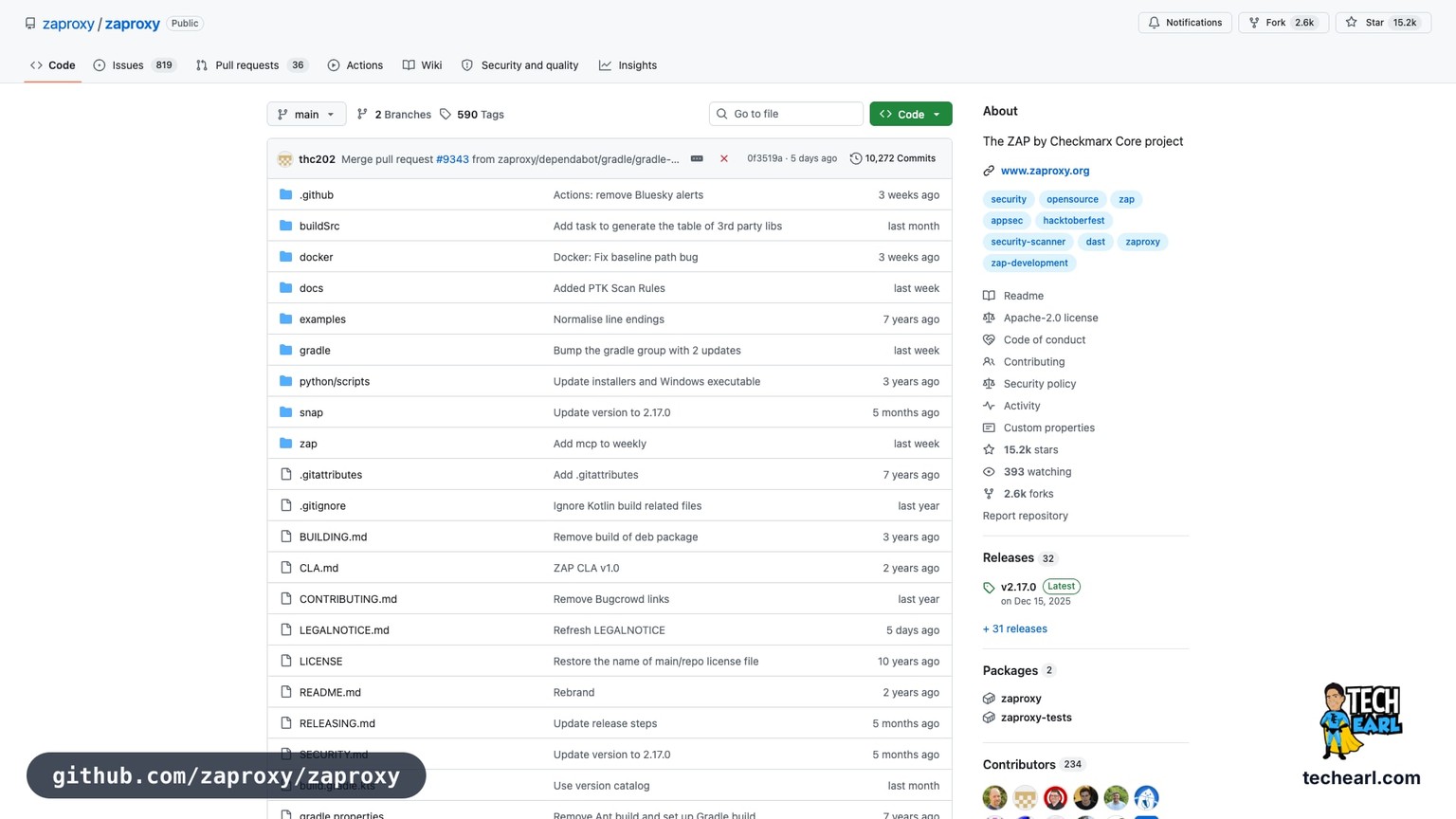The width and height of the screenshot is (1456, 819).
Task: Select the opensource topic tag
Action: (1072, 199)
